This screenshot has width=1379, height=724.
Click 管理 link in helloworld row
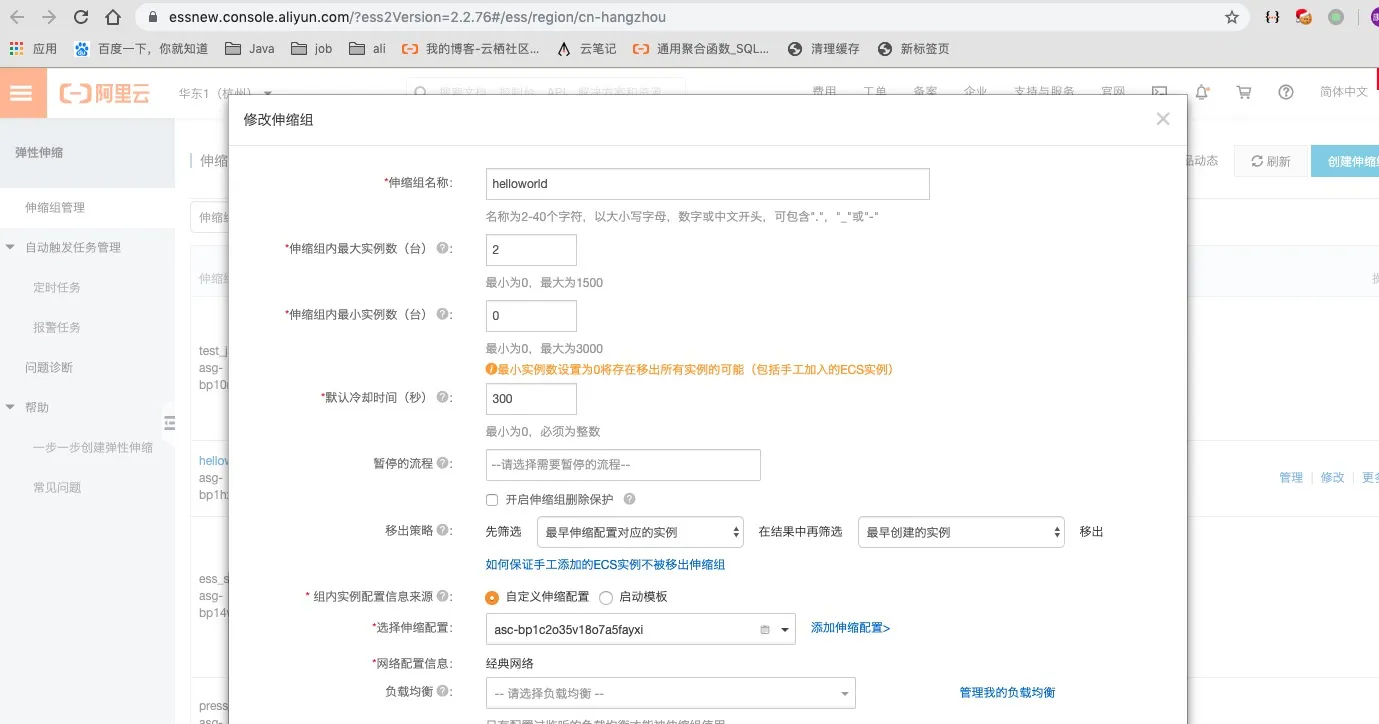[1291, 477]
